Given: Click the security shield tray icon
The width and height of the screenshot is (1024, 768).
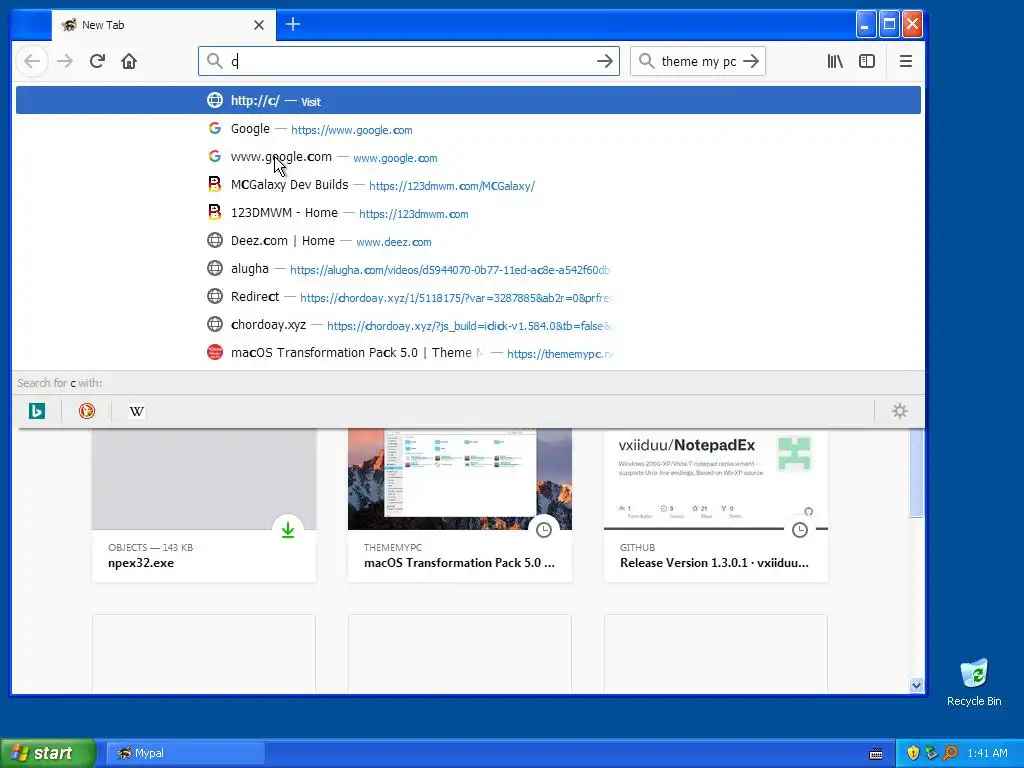Looking at the screenshot, I should tap(912, 753).
